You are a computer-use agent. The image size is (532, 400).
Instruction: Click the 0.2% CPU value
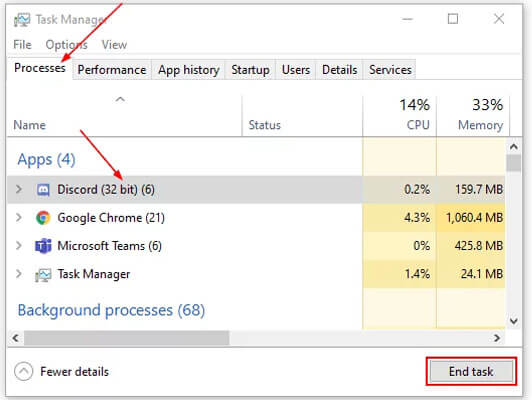pos(417,190)
